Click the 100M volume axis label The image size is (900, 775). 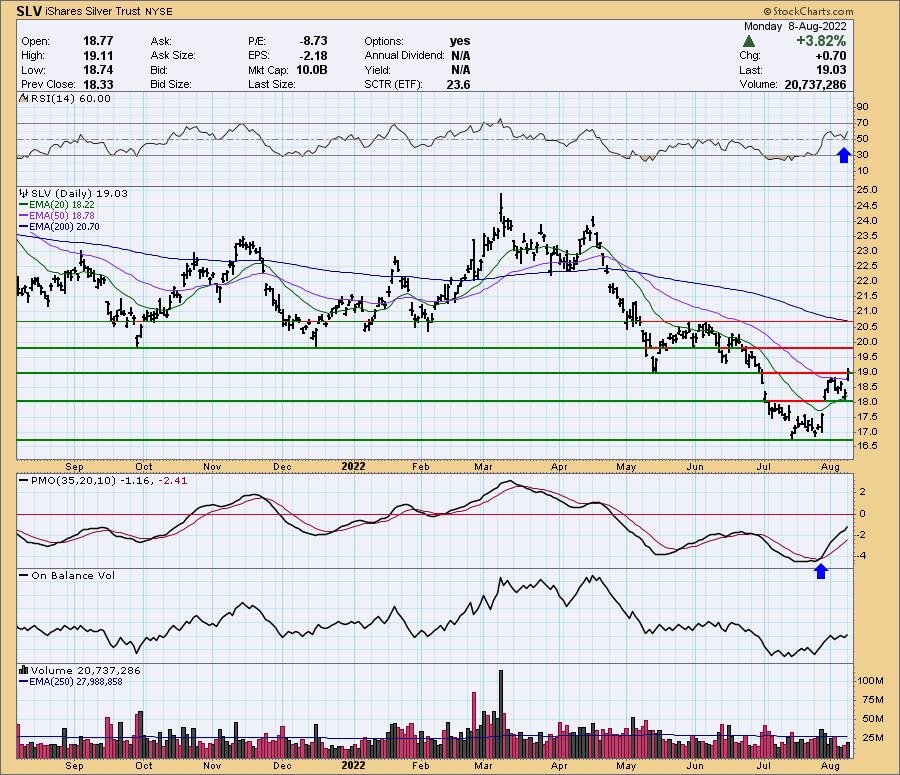click(870, 681)
